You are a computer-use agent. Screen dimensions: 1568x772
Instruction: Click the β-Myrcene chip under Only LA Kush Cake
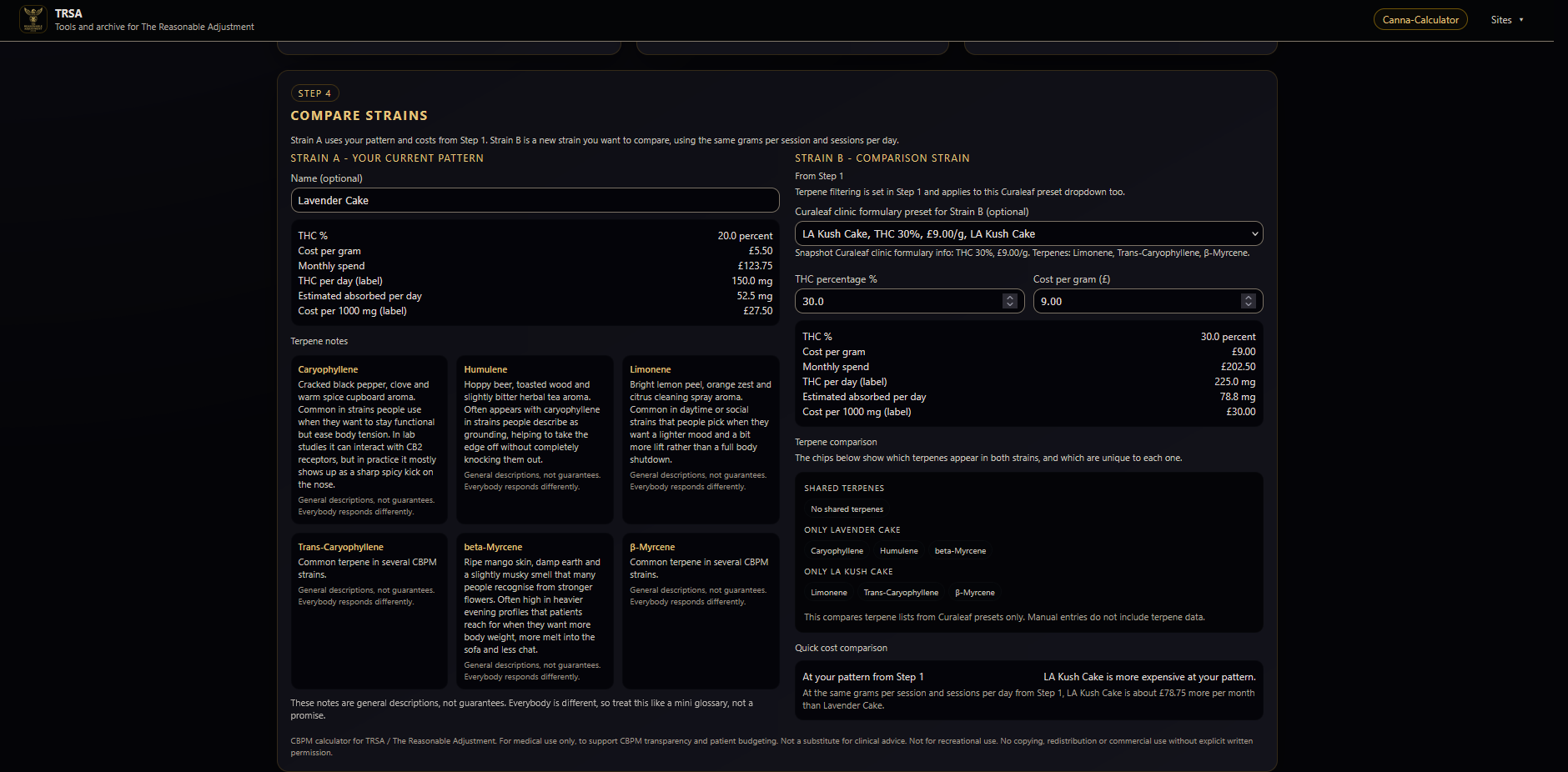point(974,593)
